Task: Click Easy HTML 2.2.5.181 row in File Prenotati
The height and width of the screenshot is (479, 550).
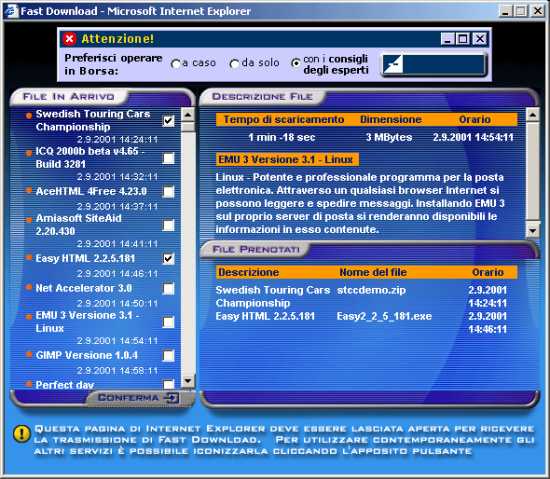Action: point(361,323)
